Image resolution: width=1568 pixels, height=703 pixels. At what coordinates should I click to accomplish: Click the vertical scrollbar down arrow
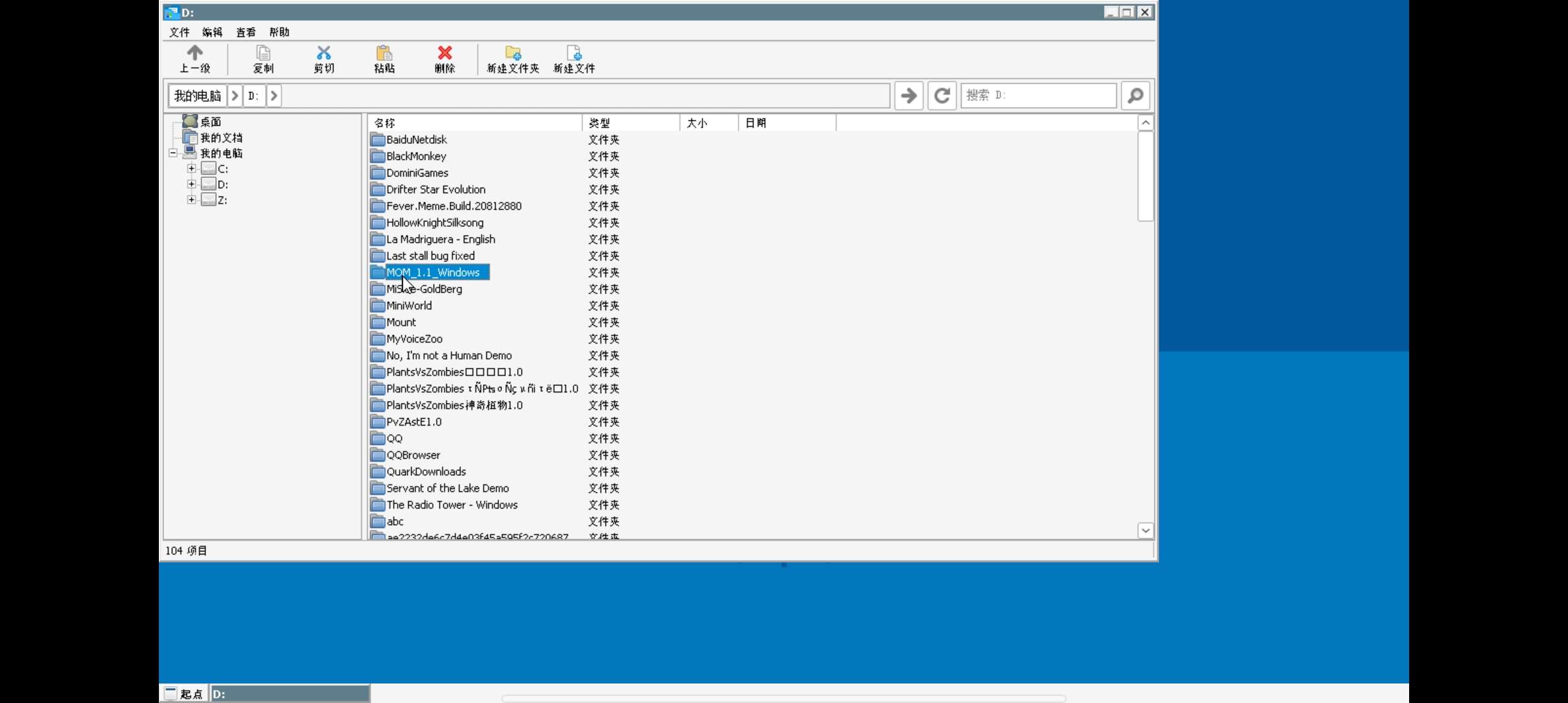point(1145,531)
